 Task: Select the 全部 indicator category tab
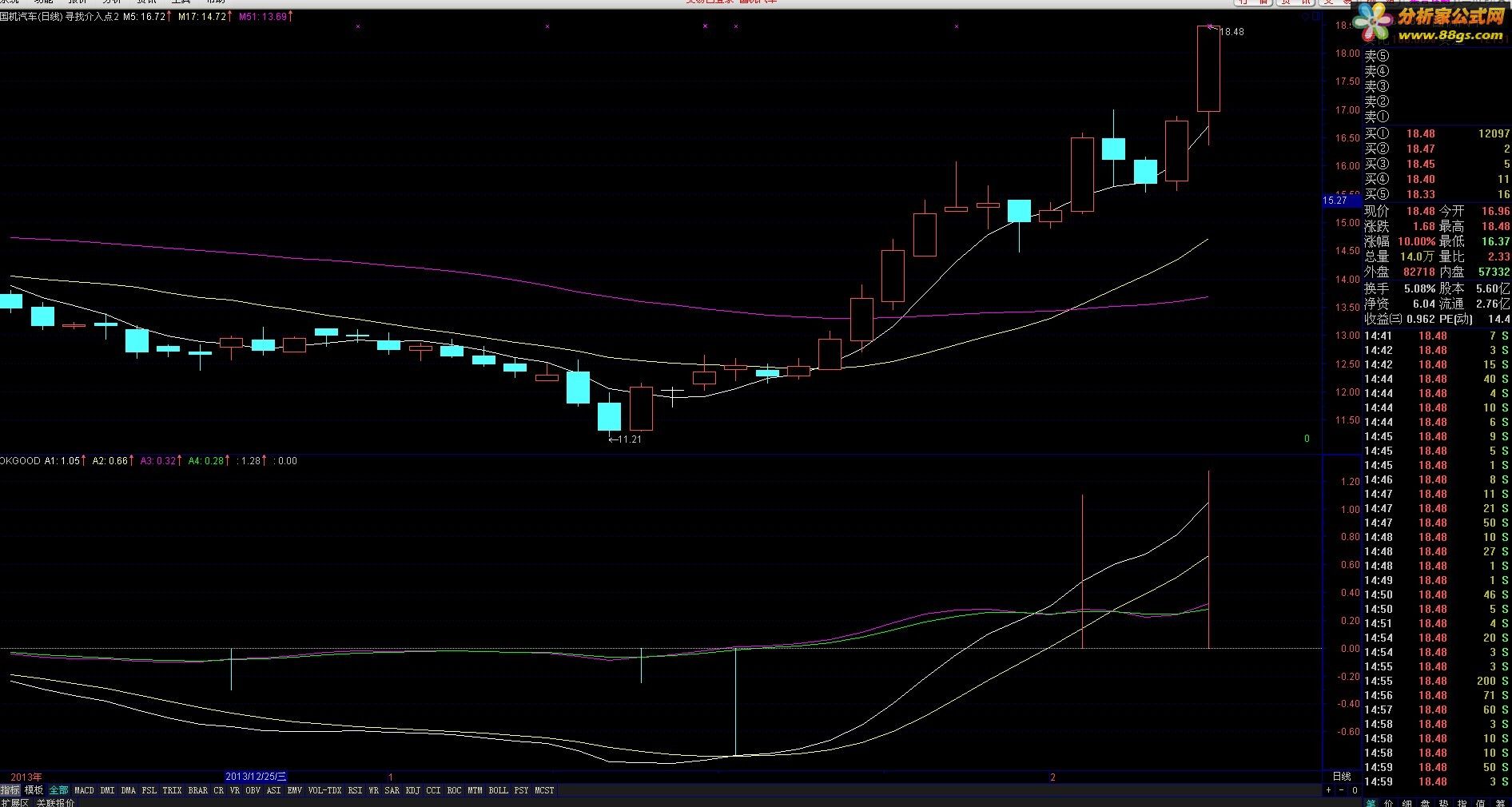59,790
